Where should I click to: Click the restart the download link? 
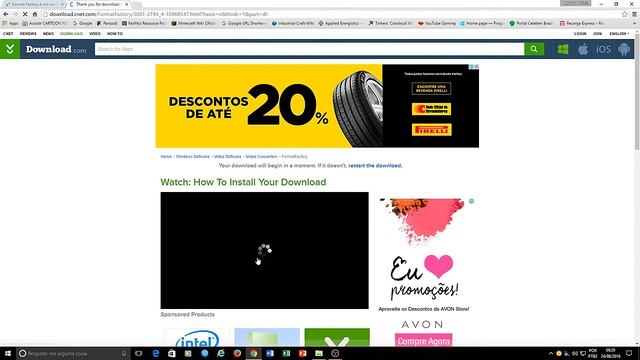coord(375,166)
